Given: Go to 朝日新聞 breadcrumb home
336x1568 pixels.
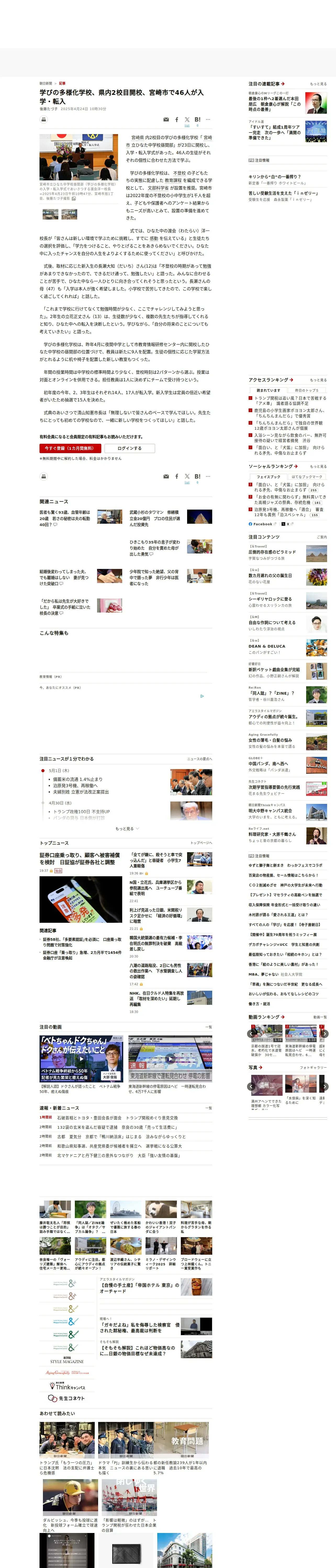Looking at the screenshot, I should coord(46,83).
